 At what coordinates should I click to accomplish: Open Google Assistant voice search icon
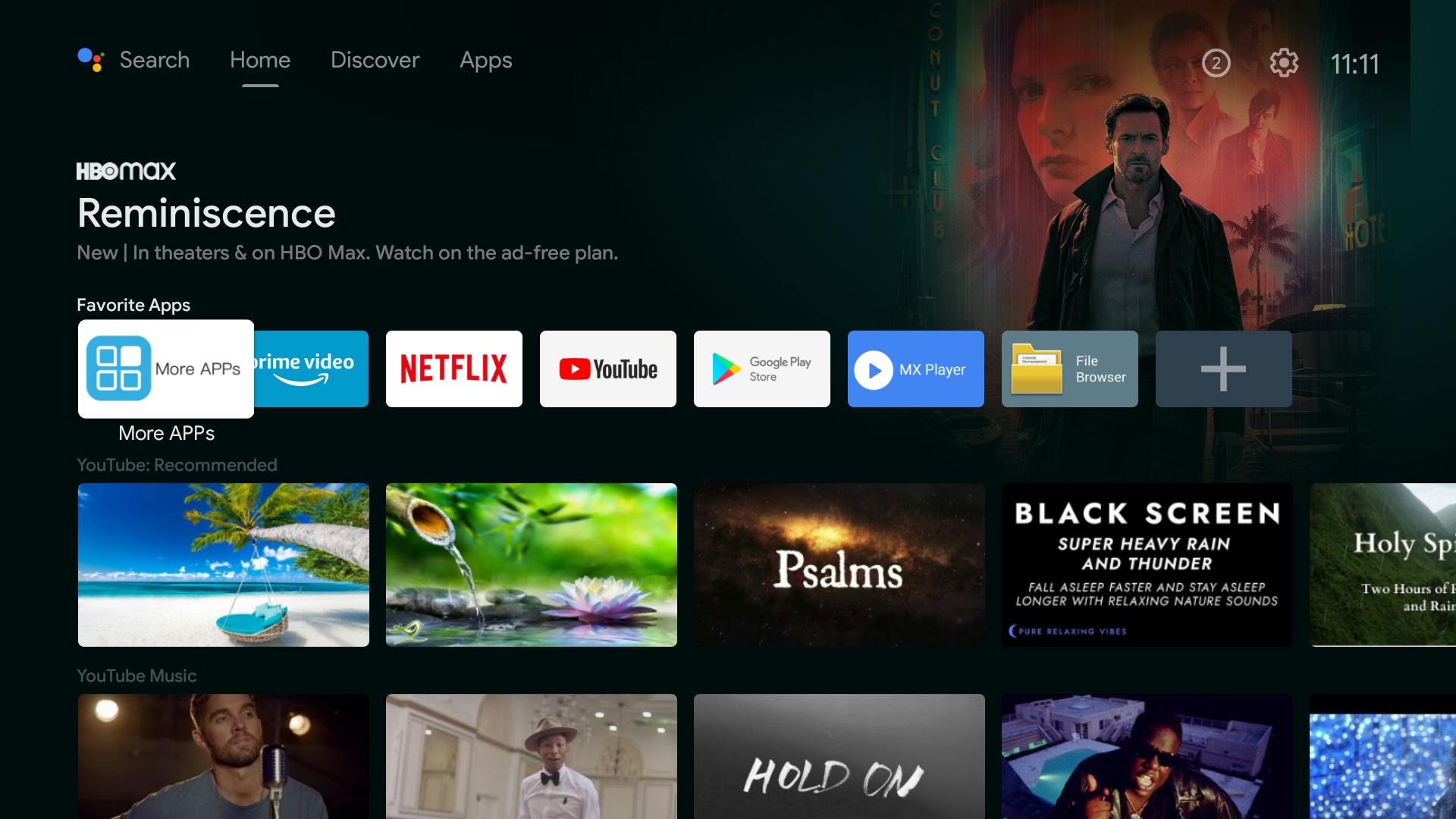tap(91, 60)
